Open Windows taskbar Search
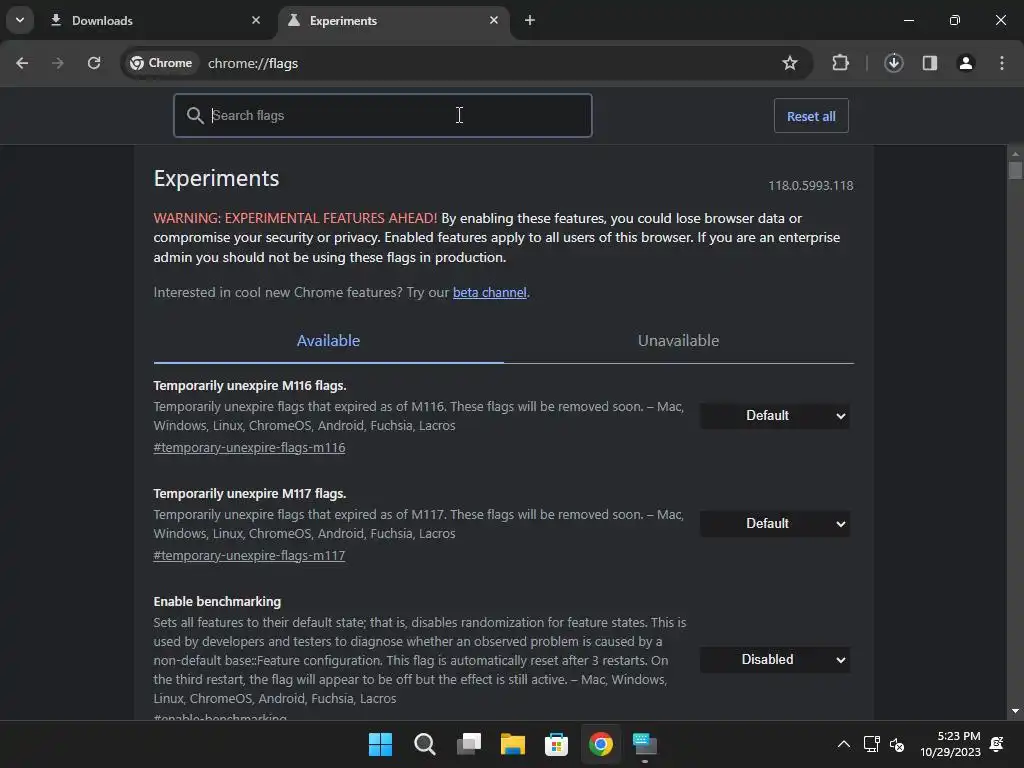The image size is (1024, 768). coord(424,744)
